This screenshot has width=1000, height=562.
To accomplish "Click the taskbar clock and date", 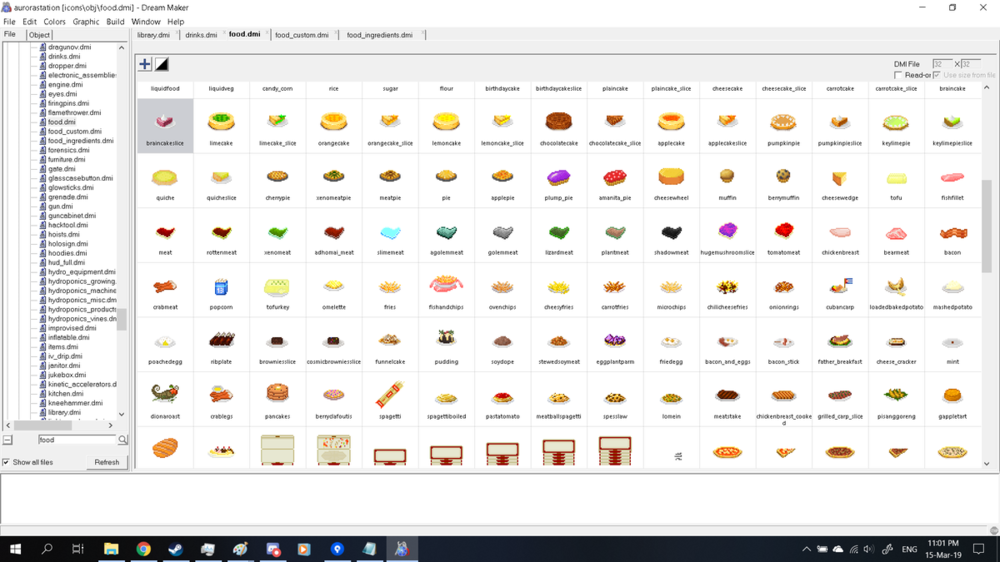I will [x=943, y=549].
